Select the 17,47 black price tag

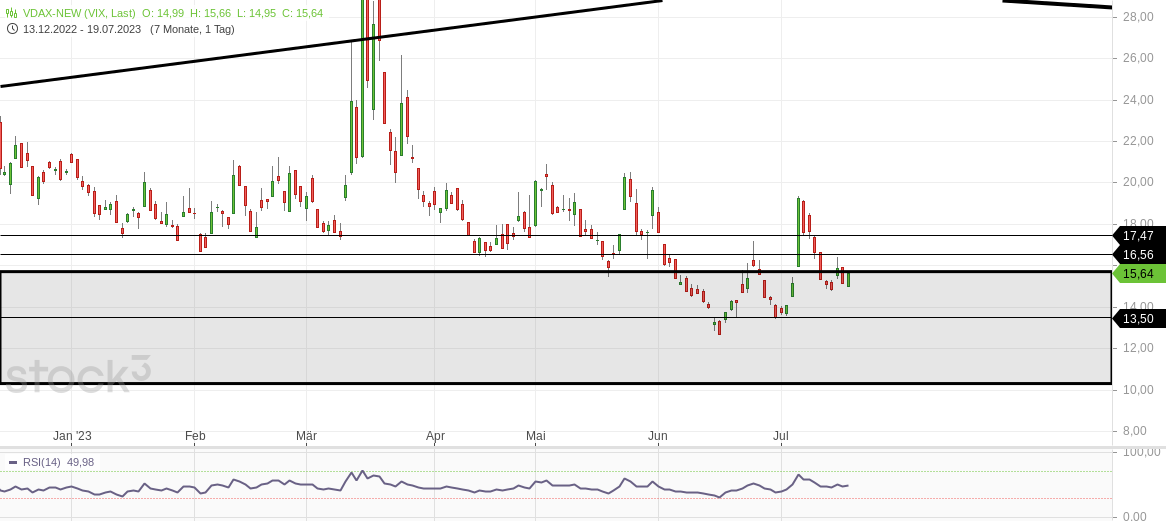[1138, 236]
